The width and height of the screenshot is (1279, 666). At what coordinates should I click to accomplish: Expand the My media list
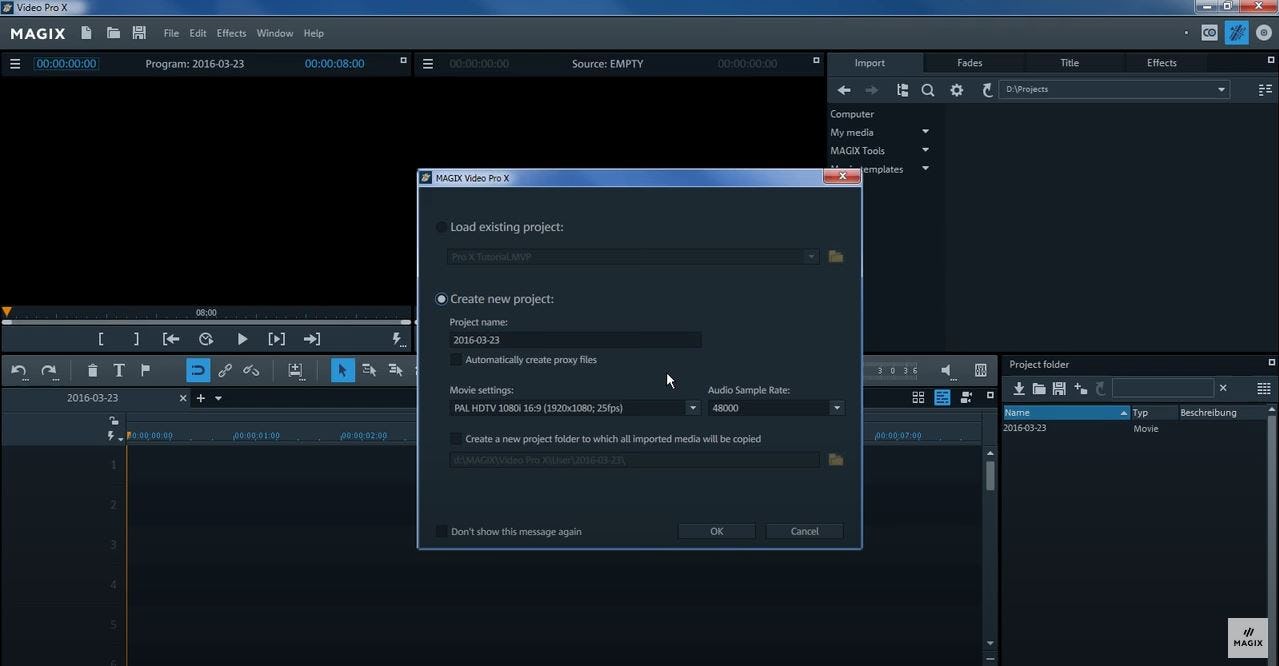point(925,132)
